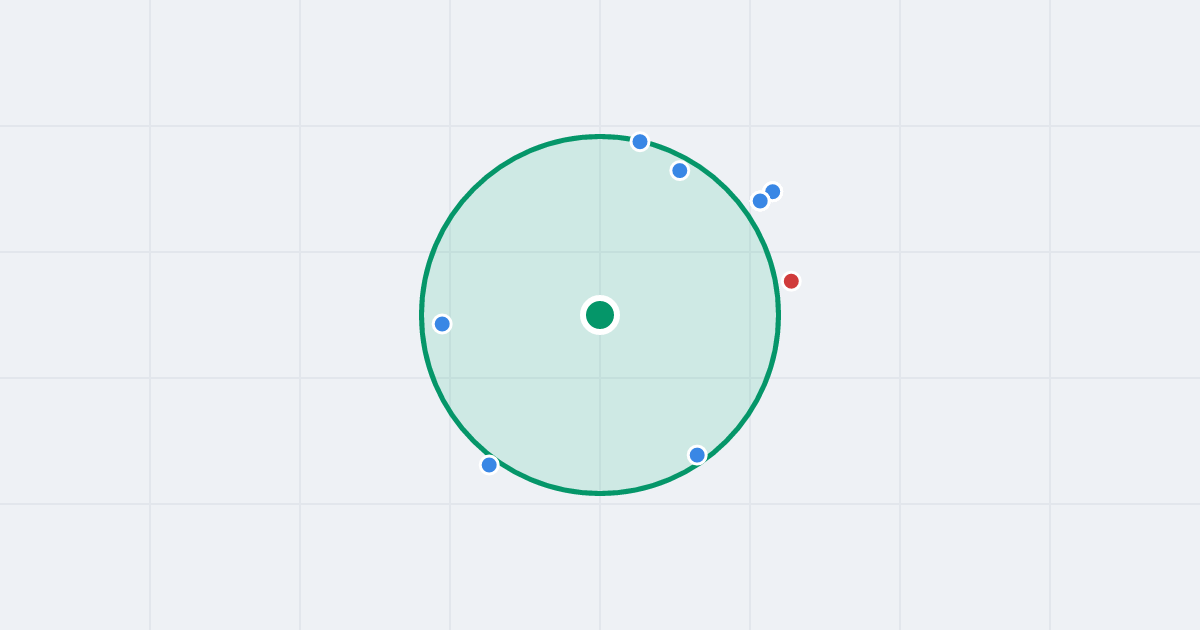Viewport: 1200px width, 630px height.
Task: Select the blue point on the circle's lower-right edge
Action: coord(697,455)
